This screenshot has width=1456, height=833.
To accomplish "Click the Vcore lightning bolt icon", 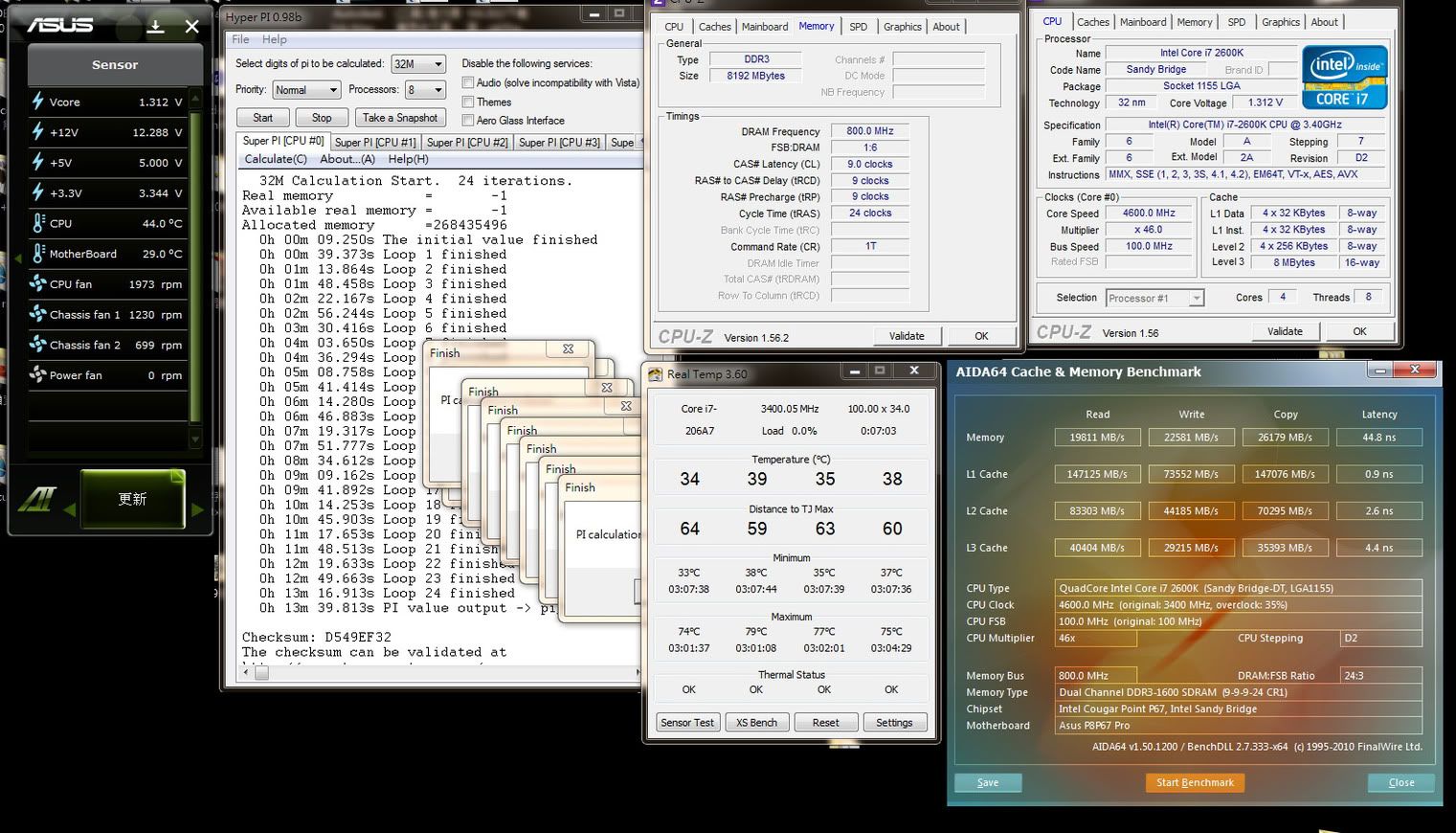I will click(38, 101).
